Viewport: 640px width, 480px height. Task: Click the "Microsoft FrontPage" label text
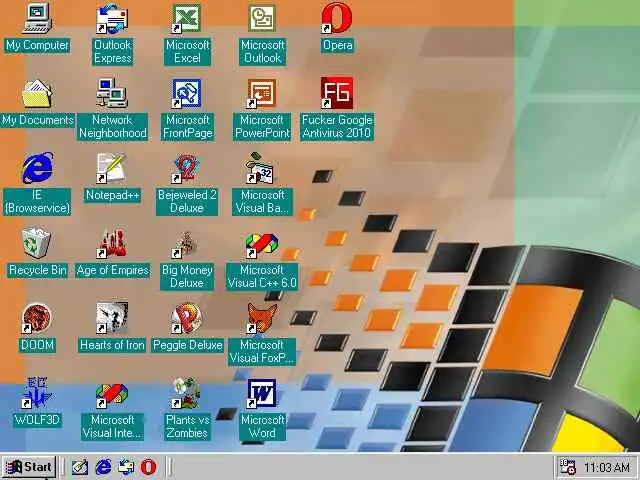click(187, 127)
